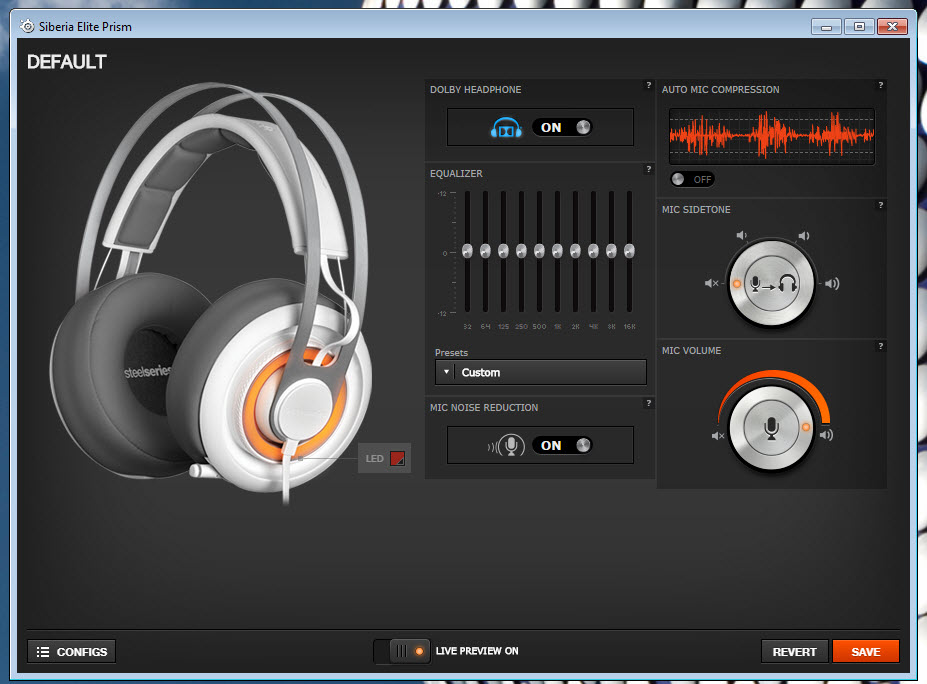The height and width of the screenshot is (684, 927).
Task: Click the REVERT button
Action: [795, 651]
